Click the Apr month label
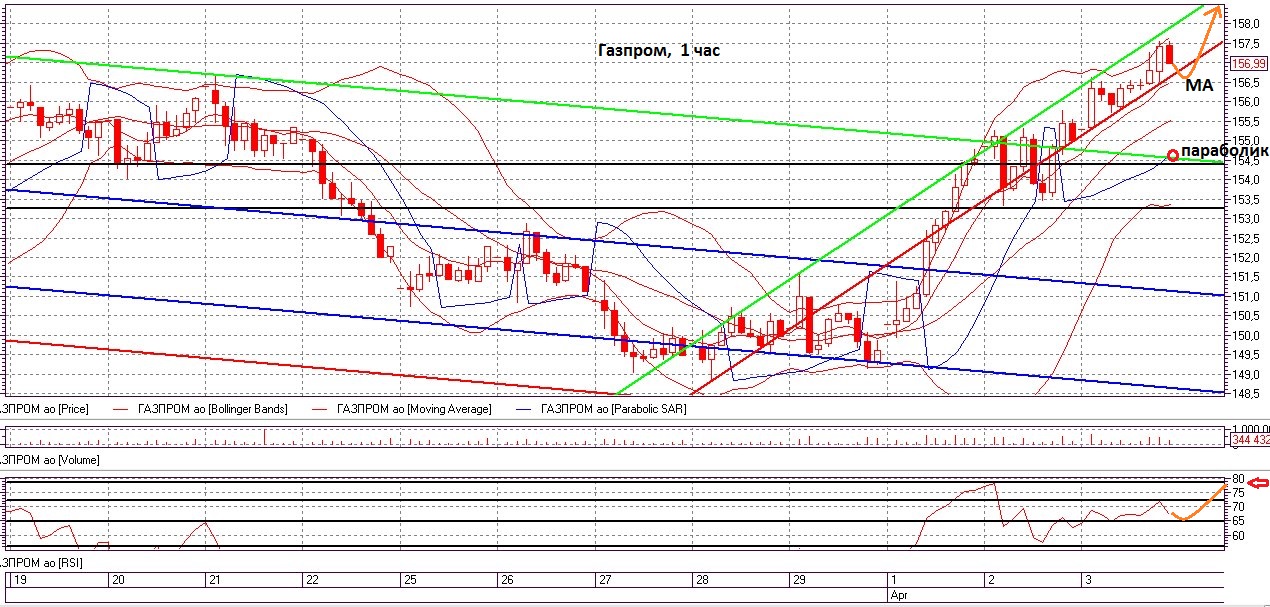The image size is (1270, 607). coord(898,594)
